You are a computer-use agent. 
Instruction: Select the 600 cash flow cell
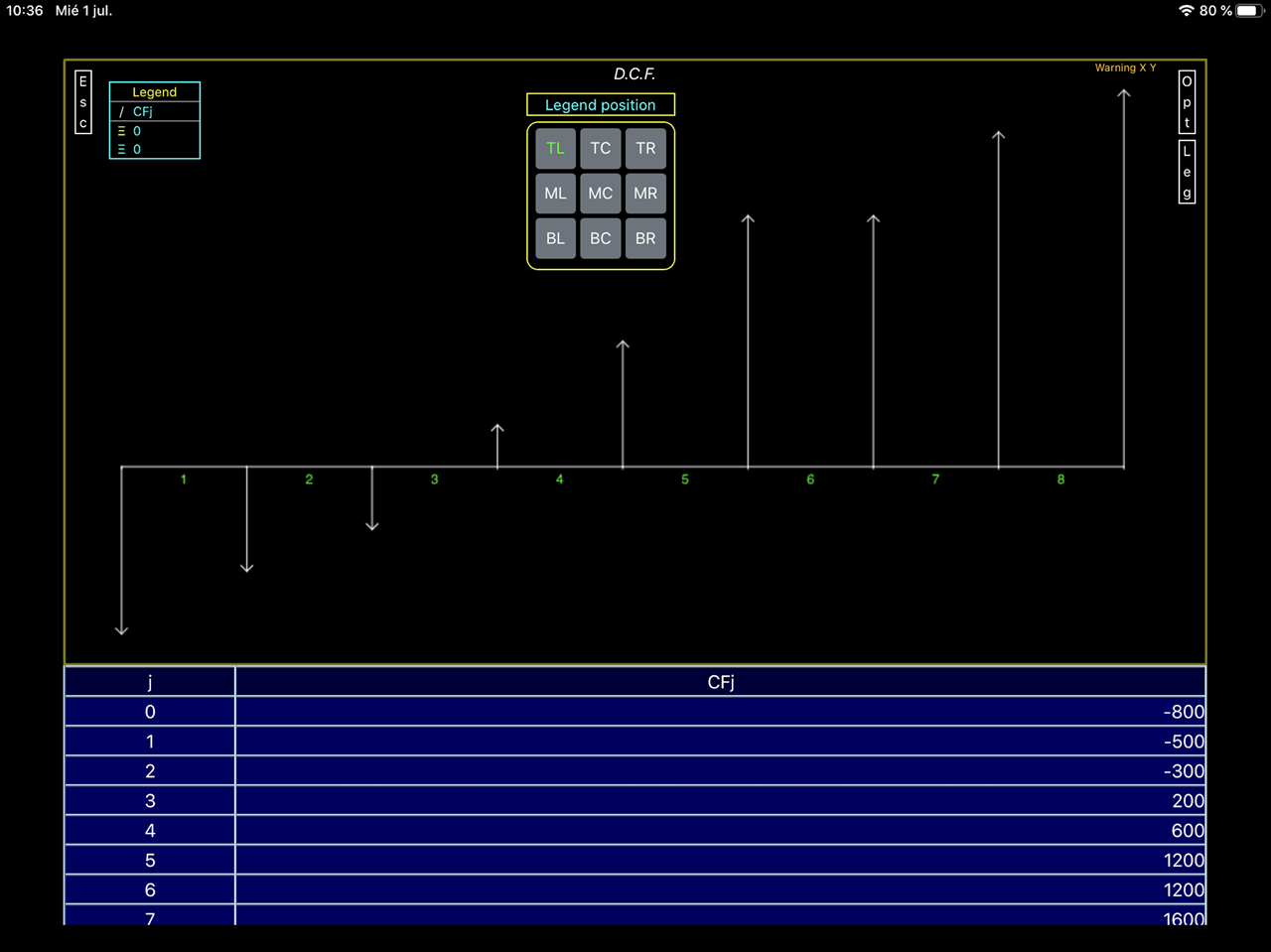(721, 831)
